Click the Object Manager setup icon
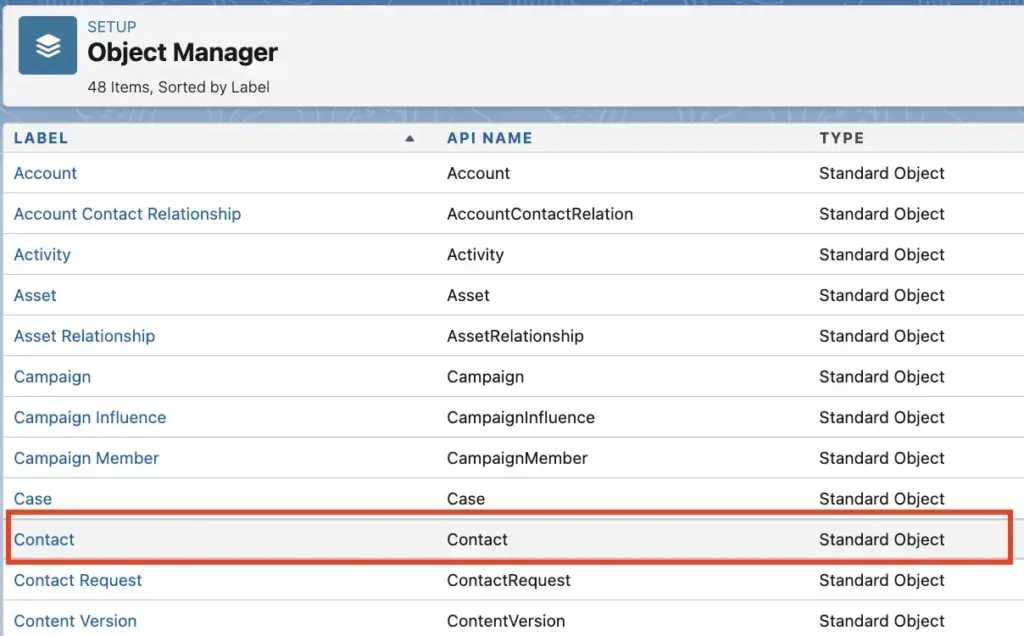This screenshot has height=636, width=1024. (x=46, y=44)
